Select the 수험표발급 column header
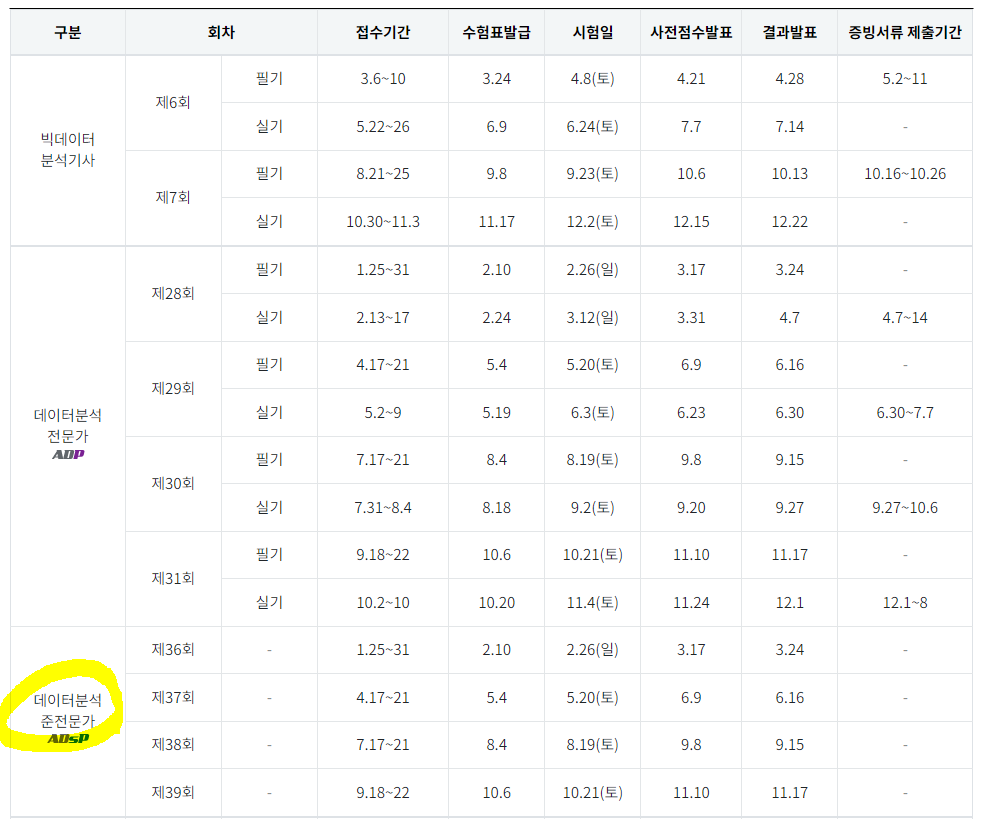 coord(496,33)
